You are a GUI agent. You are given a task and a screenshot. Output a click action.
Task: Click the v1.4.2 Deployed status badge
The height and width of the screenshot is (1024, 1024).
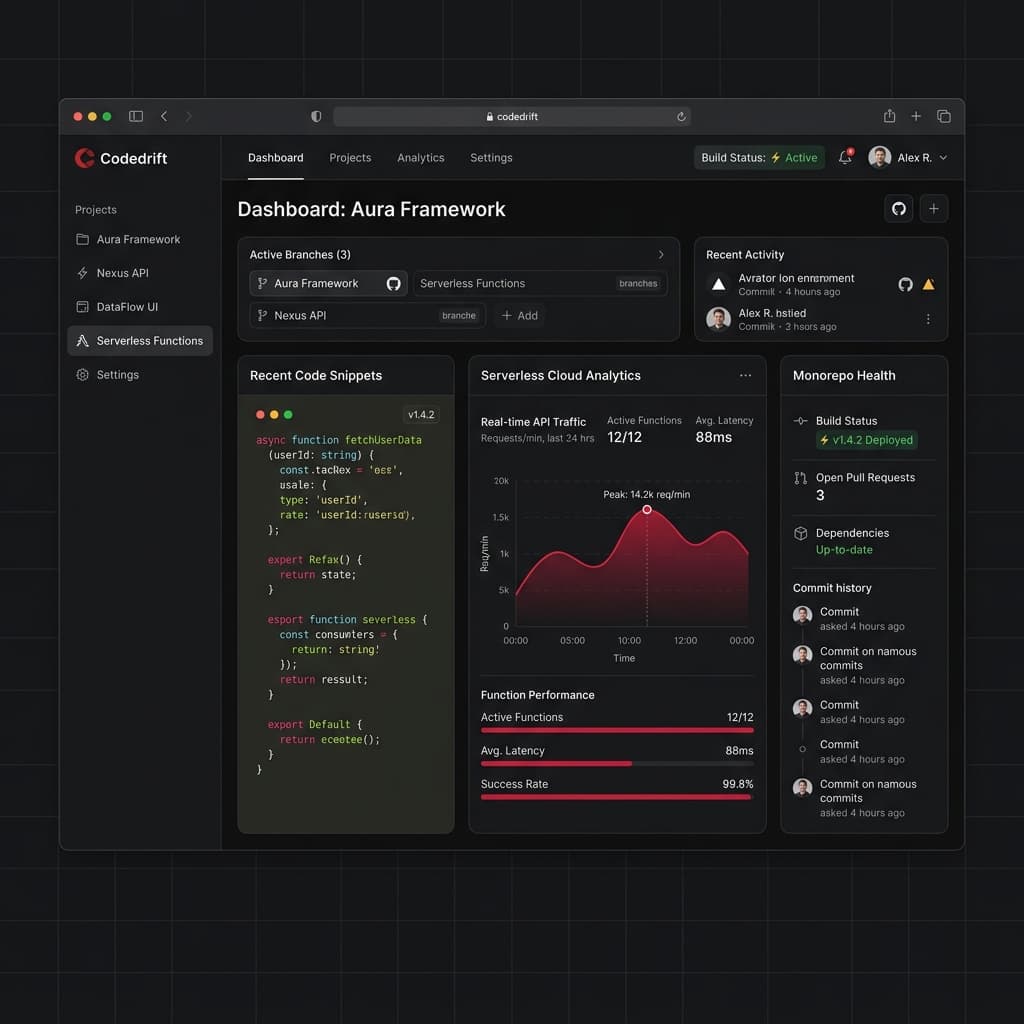pyautogui.click(x=867, y=440)
